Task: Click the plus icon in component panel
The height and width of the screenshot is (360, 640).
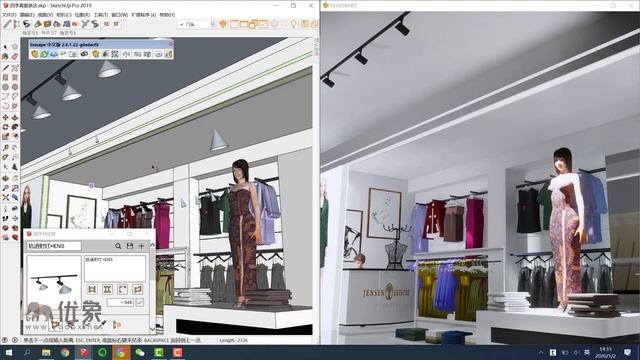Action: 141,246
